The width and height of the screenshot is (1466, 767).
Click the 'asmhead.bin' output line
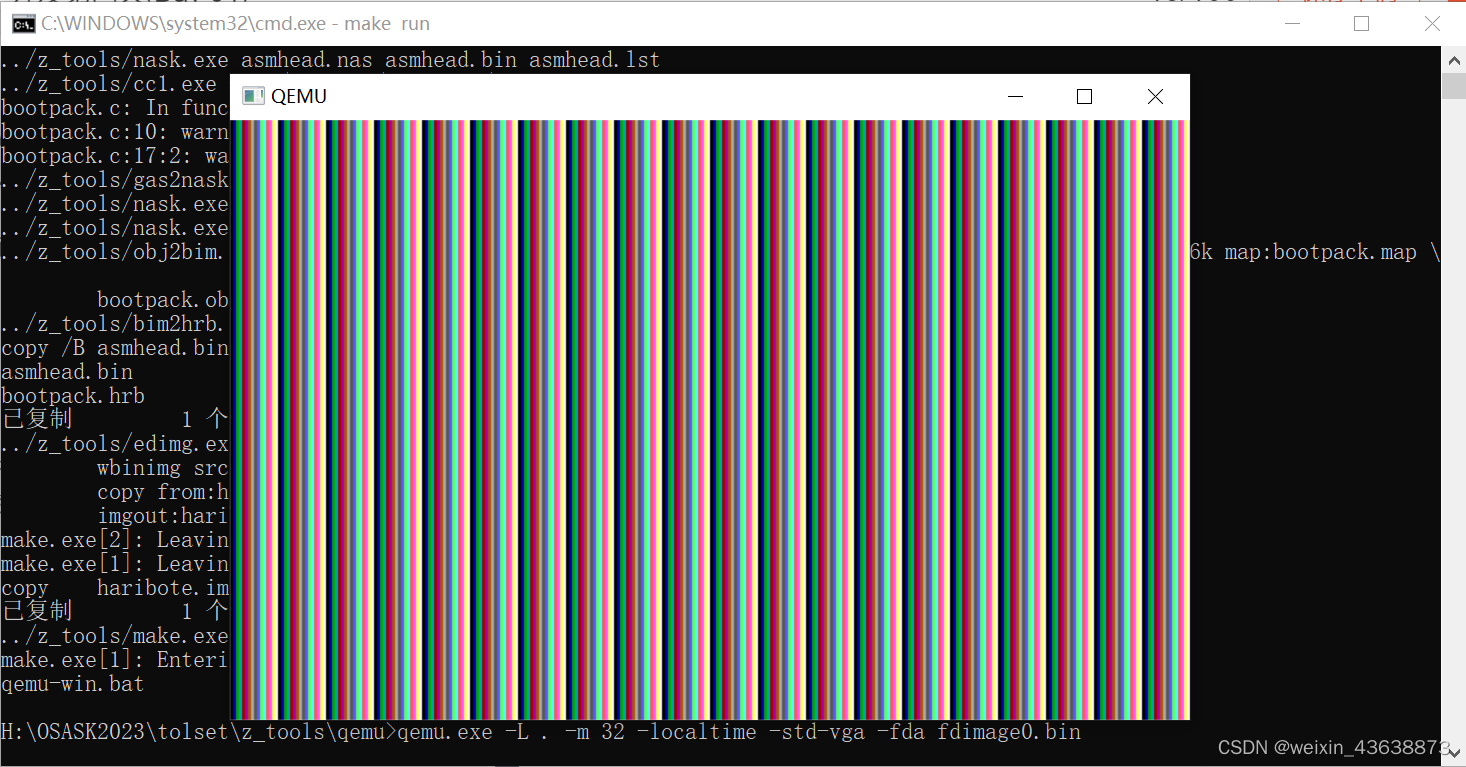pos(67,372)
